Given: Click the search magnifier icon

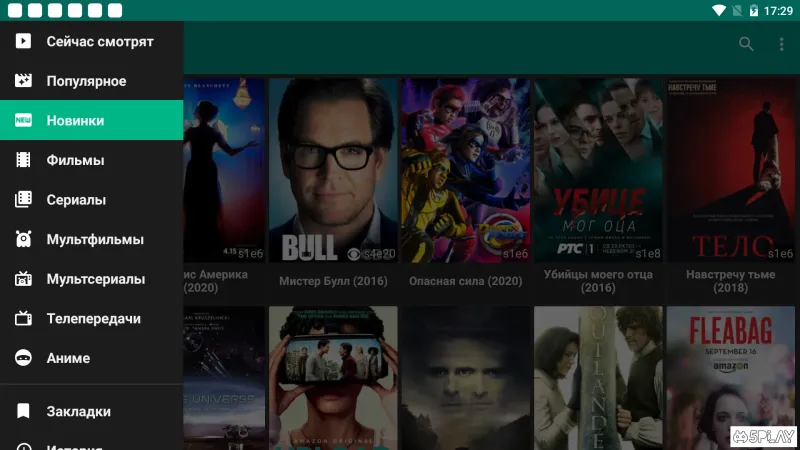Looking at the screenshot, I should click(746, 44).
